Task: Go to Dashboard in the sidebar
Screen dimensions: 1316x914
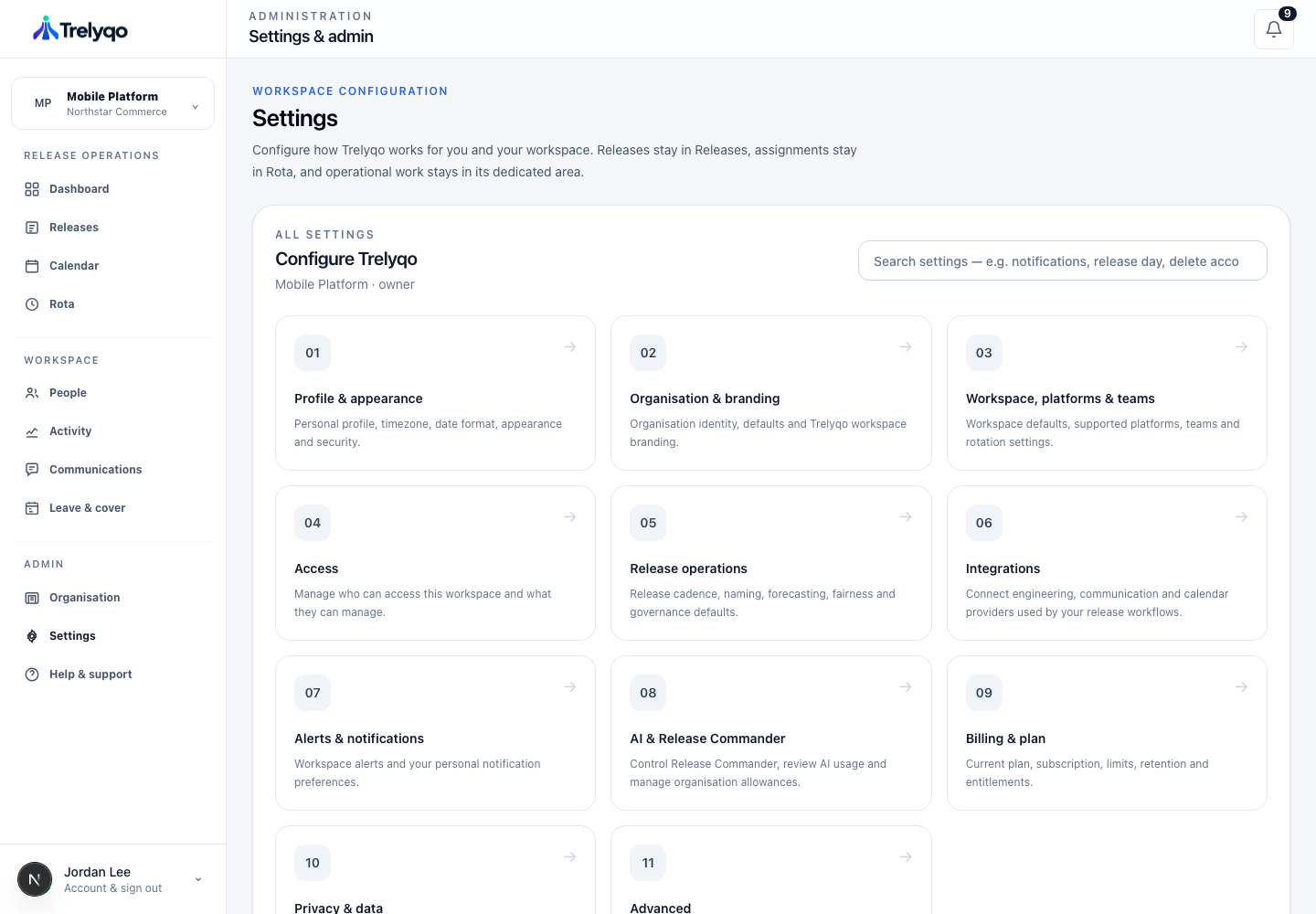Action: (113, 189)
